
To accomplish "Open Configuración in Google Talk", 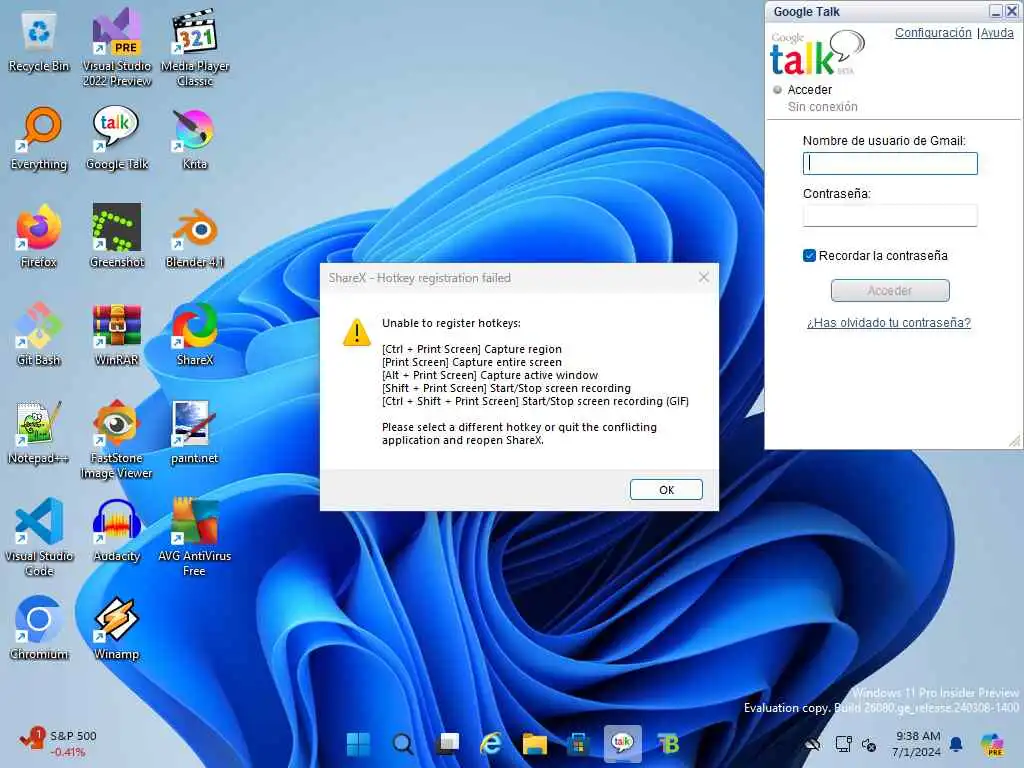I will click(933, 33).
